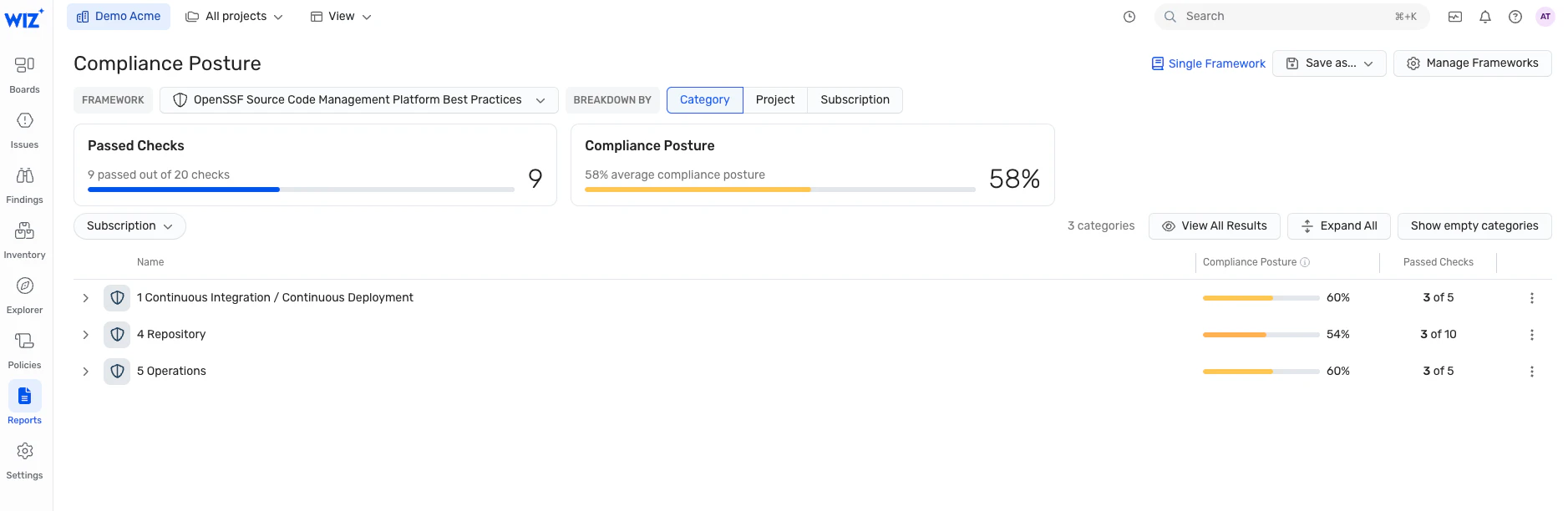Click the Manage Frameworks button
The image size is (1568, 511).
click(x=1472, y=63)
